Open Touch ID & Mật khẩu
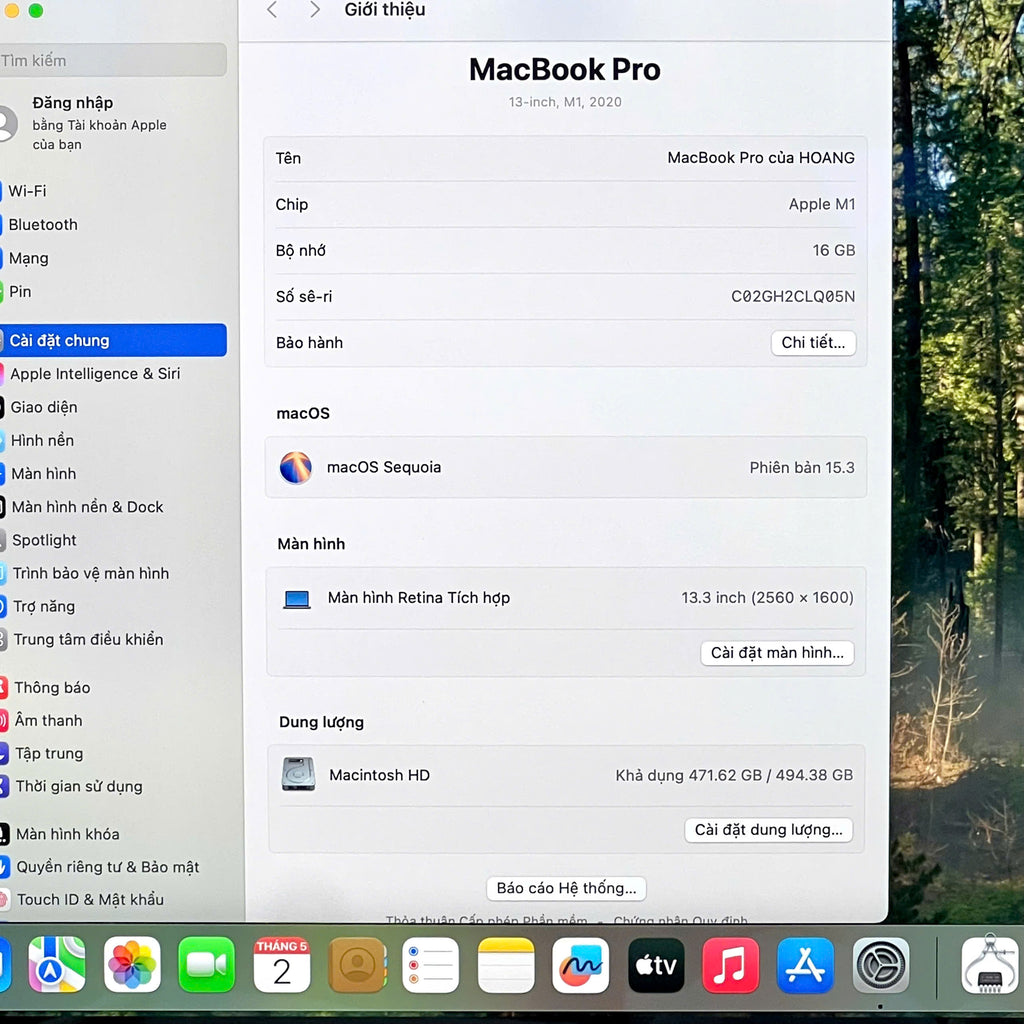This screenshot has width=1024, height=1024. pyautogui.click(x=112, y=899)
